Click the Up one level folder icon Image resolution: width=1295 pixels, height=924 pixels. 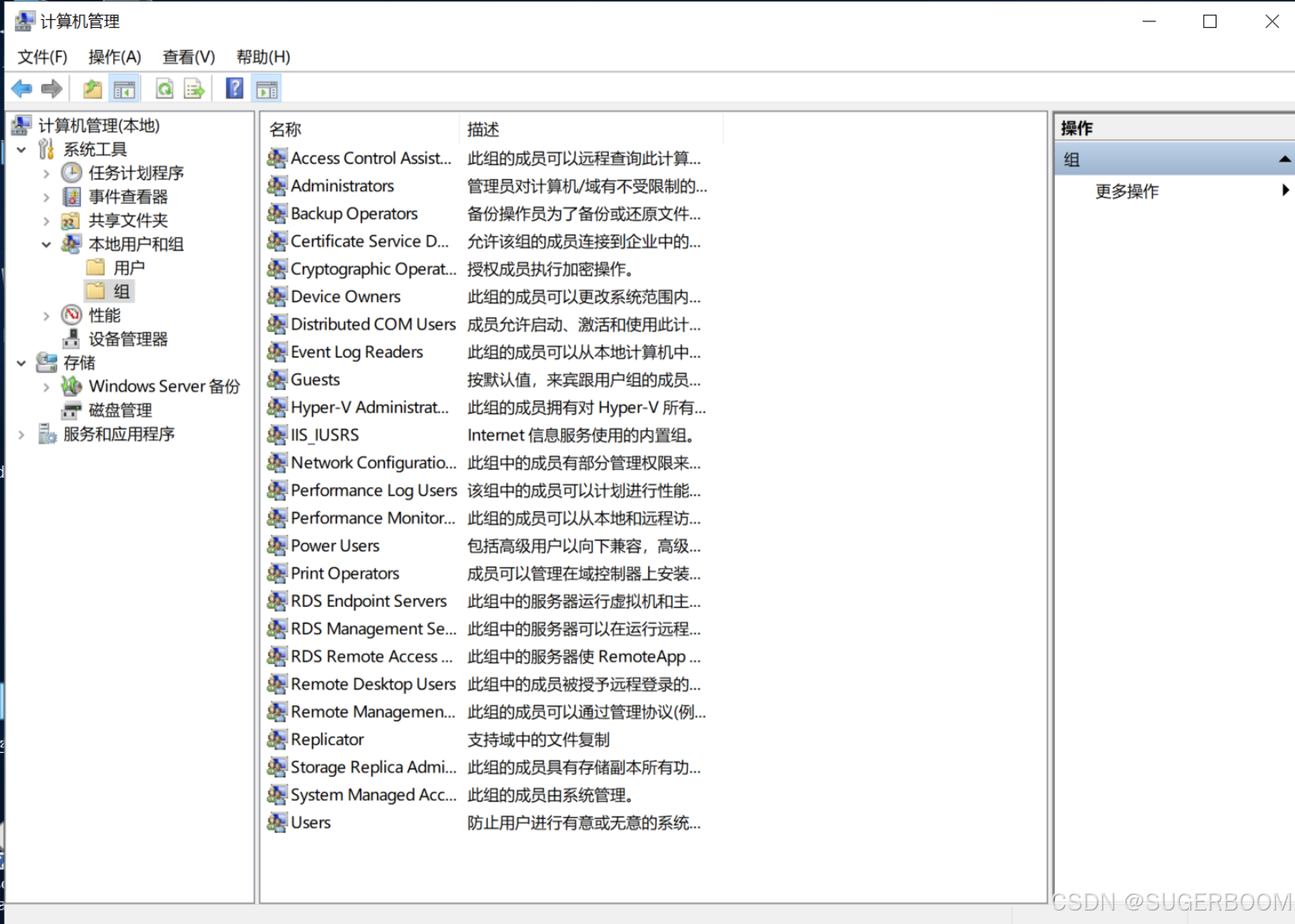[93, 89]
